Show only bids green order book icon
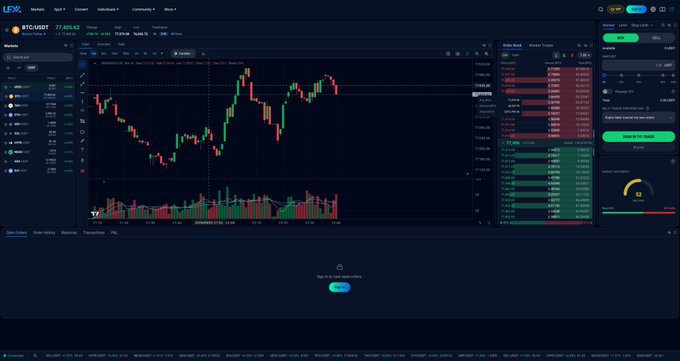 point(564,55)
